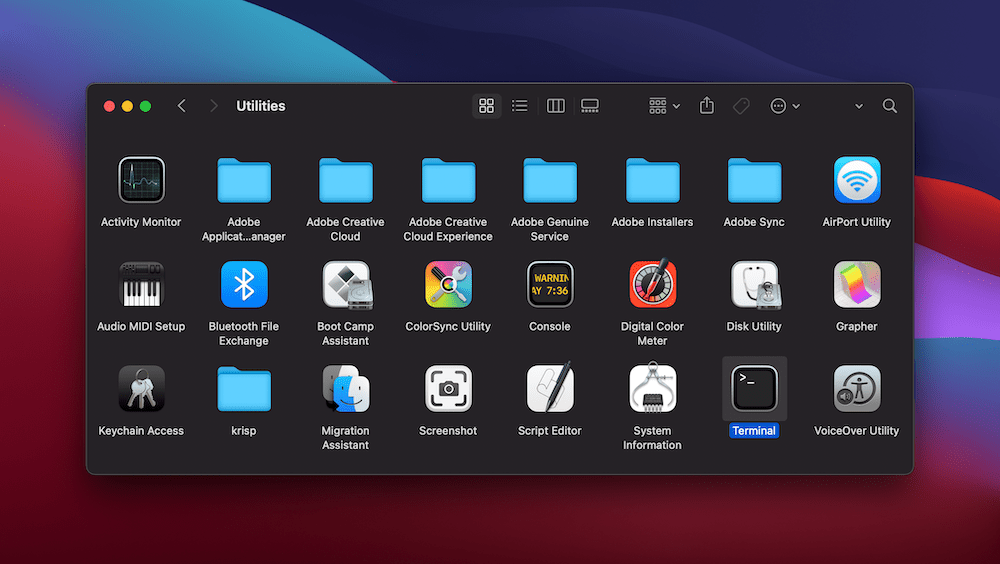Go forward in Finder history

pyautogui.click(x=214, y=106)
